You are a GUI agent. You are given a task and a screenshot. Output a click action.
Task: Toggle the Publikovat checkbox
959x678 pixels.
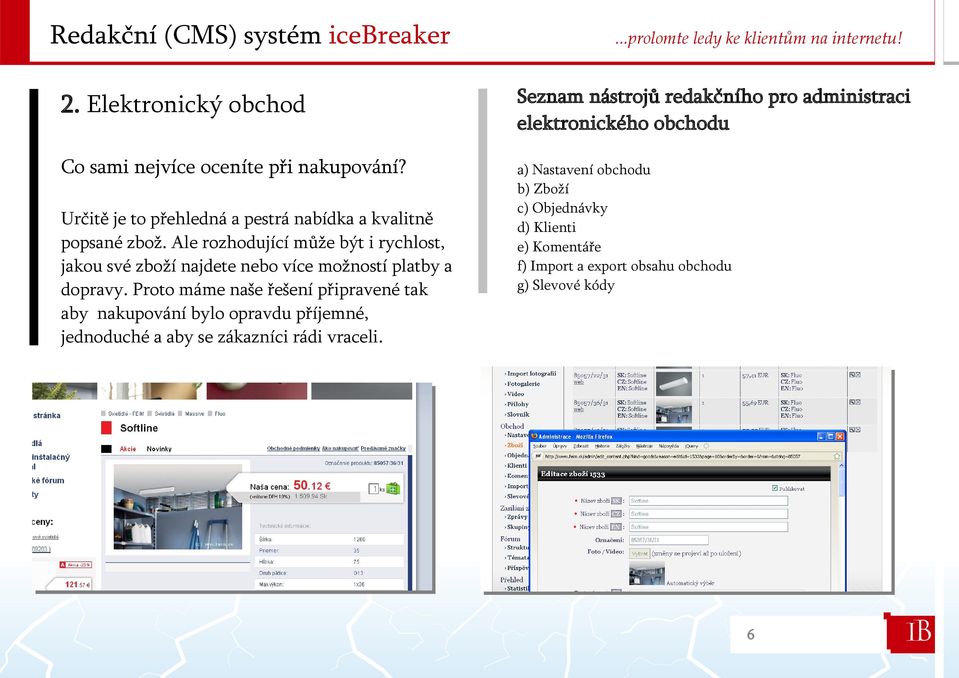(x=775, y=488)
